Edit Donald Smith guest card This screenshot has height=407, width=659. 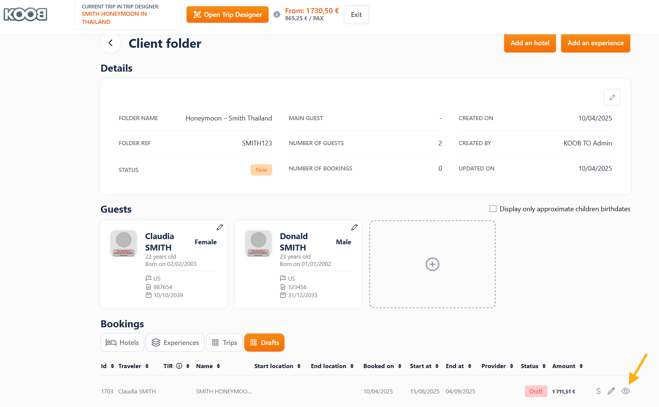pos(354,228)
